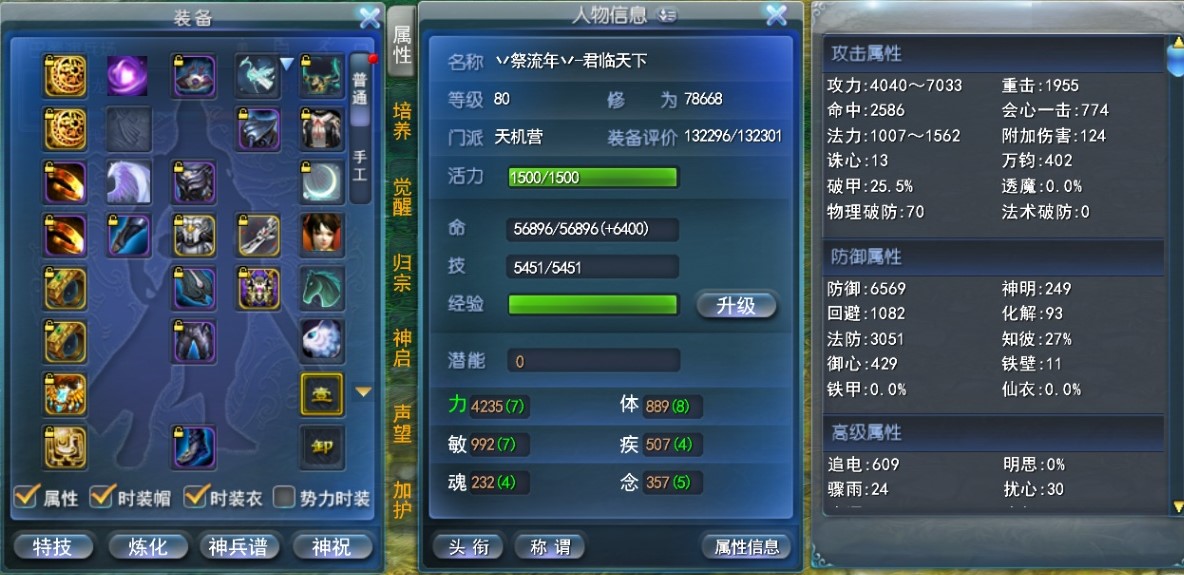1184x575 pixels.
Task: Open the 神兵谱 button
Action: point(238,546)
